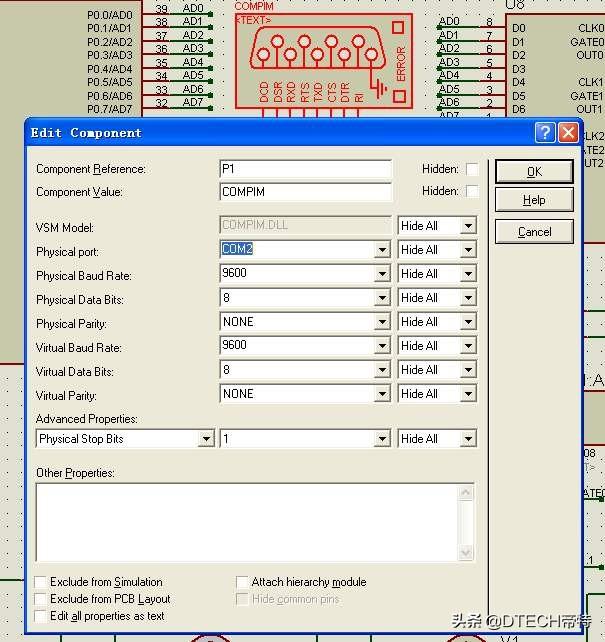This screenshot has height=642, width=605.
Task: Click the OK button
Action: pyautogui.click(x=534, y=172)
